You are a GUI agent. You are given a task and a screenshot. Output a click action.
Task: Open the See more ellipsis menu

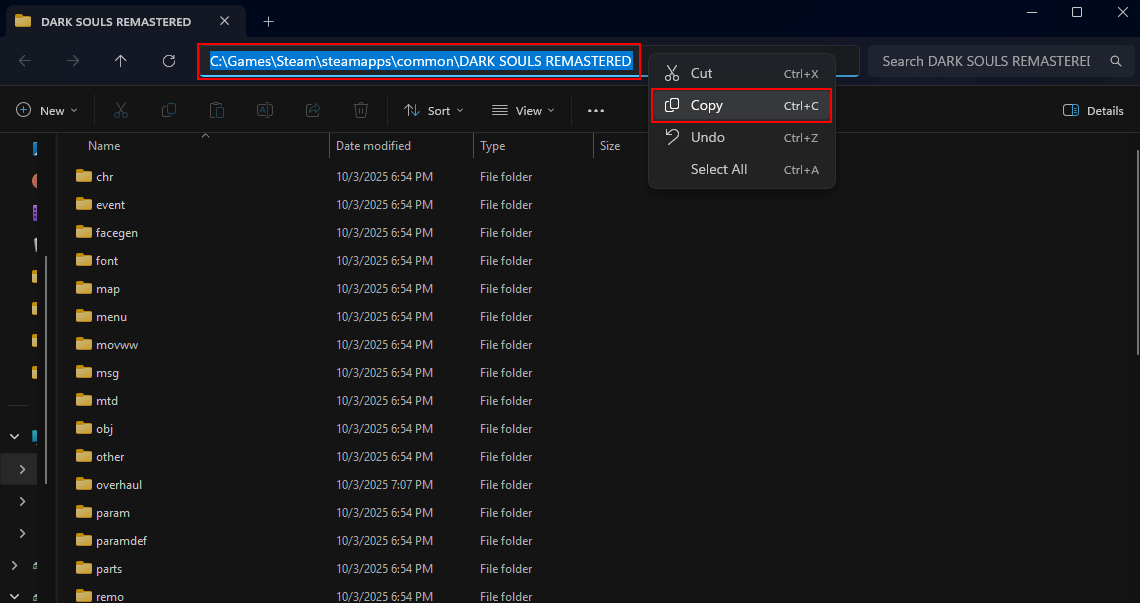596,111
